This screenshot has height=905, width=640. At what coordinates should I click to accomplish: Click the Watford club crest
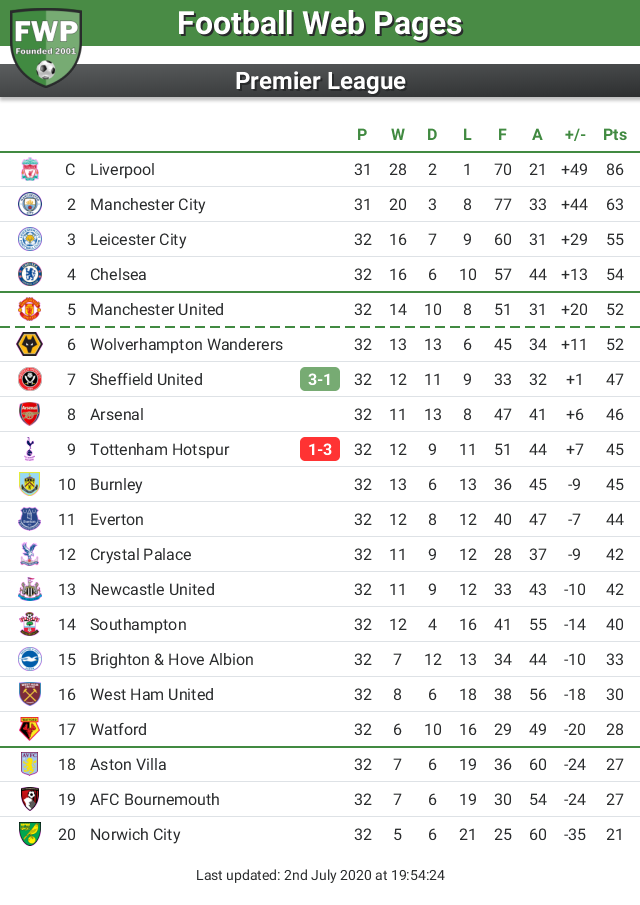pos(29,730)
